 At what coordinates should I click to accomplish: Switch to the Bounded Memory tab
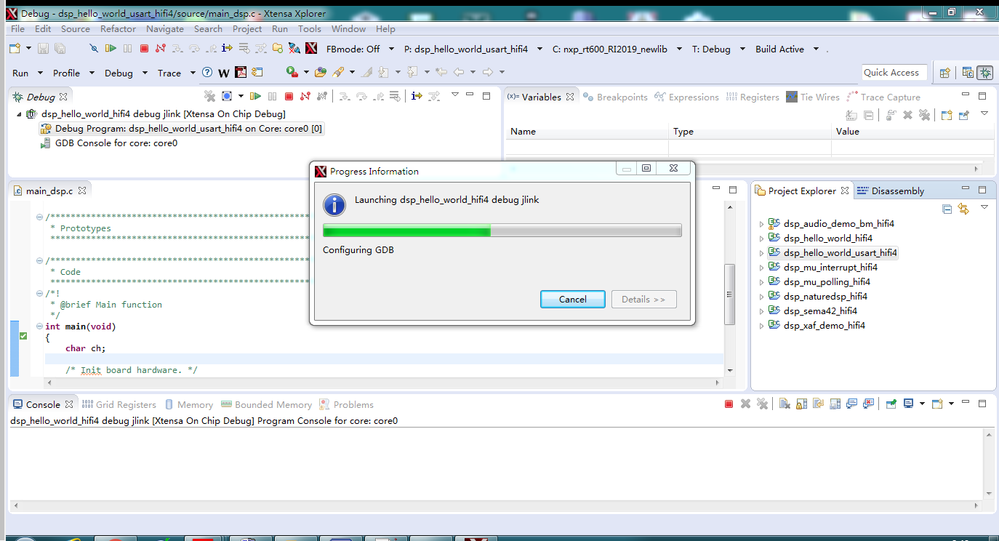click(266, 405)
